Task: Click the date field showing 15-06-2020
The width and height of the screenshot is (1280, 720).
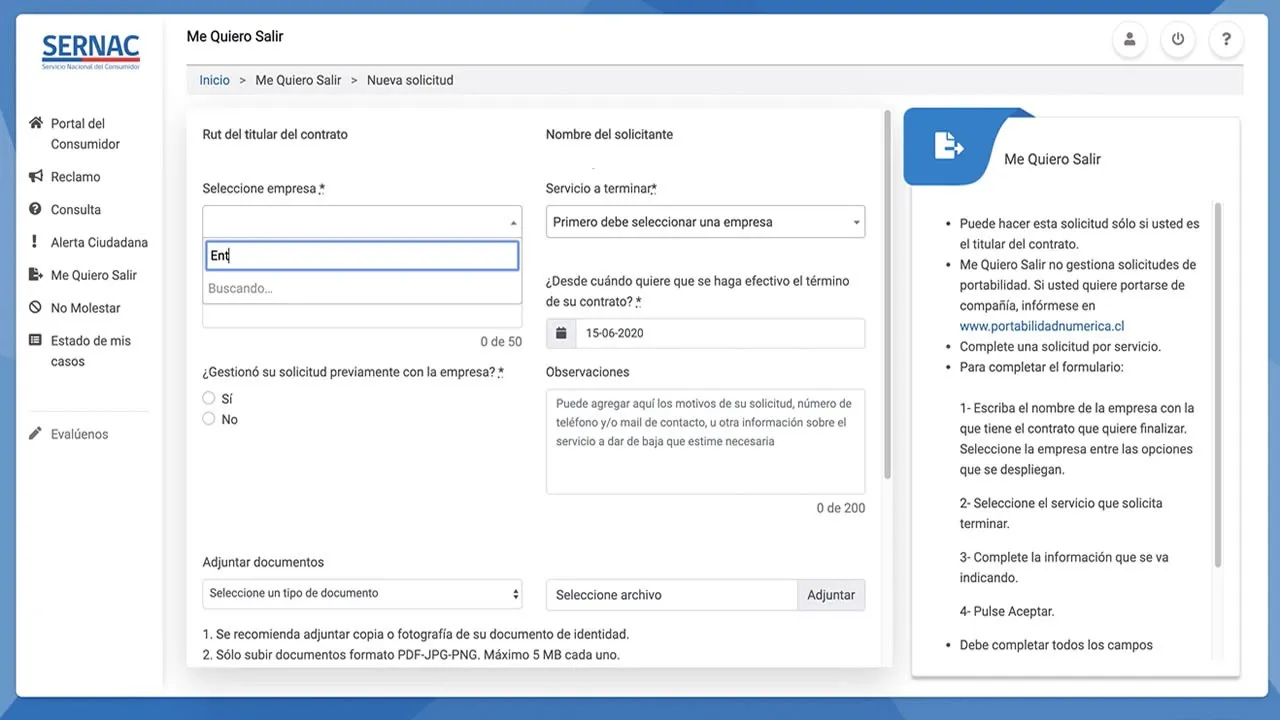Action: (720, 333)
